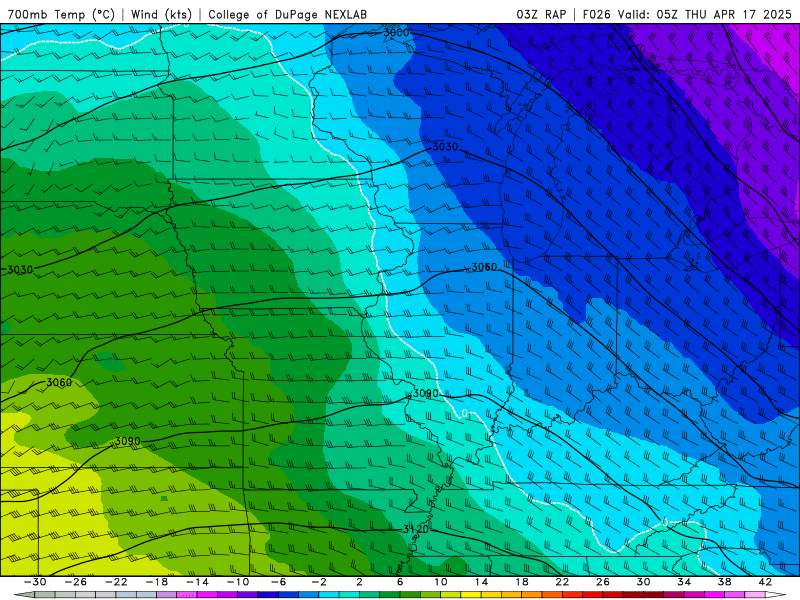This screenshot has width=800, height=600.
Task: Click the "3060" contour label in the yellow-green area
Action: click(59, 382)
